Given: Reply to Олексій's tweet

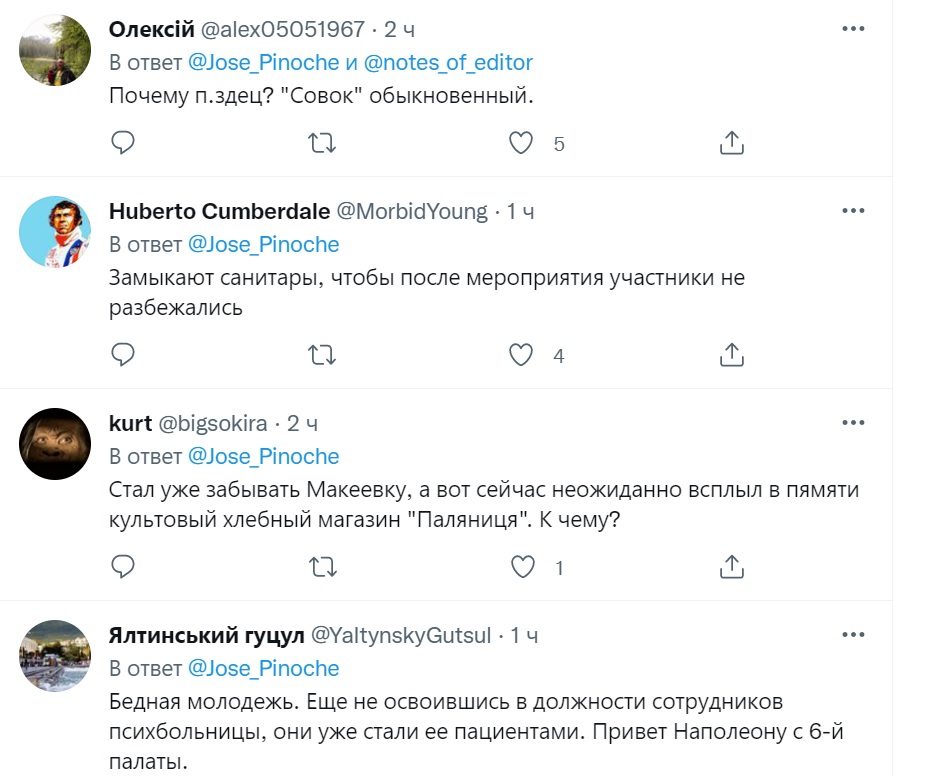Looking at the screenshot, I should (122, 143).
